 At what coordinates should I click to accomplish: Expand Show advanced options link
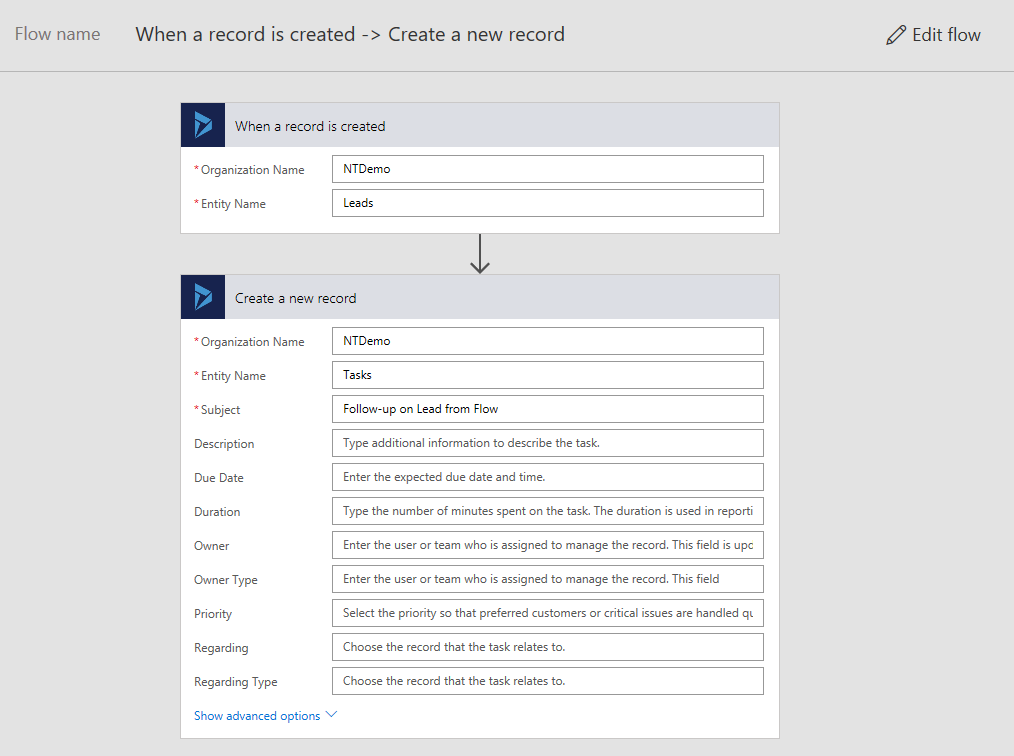[257, 716]
